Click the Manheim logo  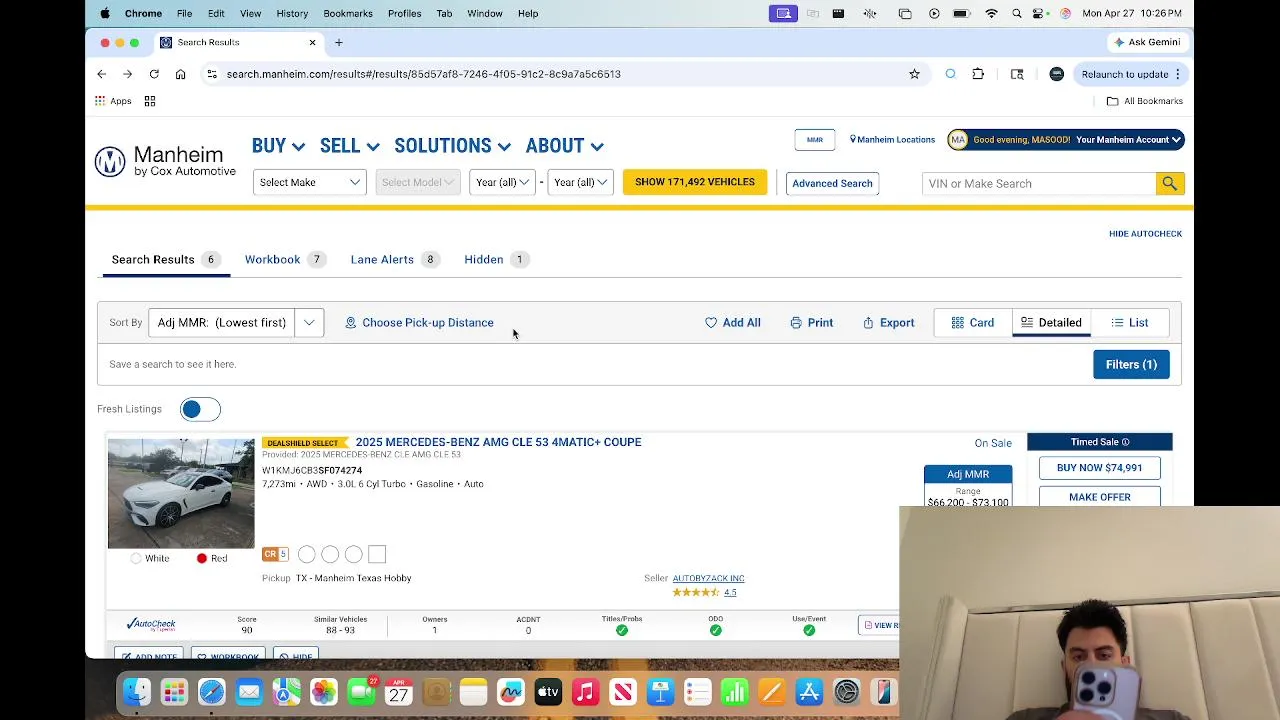coord(165,161)
